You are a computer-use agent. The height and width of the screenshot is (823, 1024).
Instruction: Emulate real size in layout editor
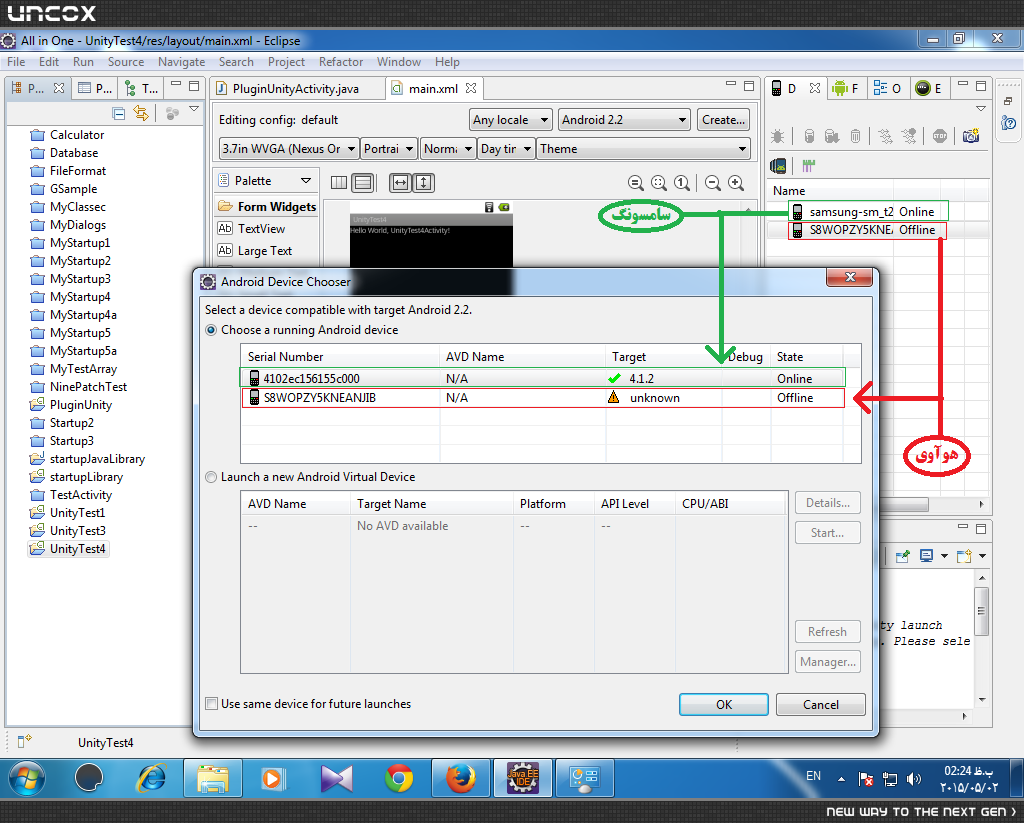635,183
